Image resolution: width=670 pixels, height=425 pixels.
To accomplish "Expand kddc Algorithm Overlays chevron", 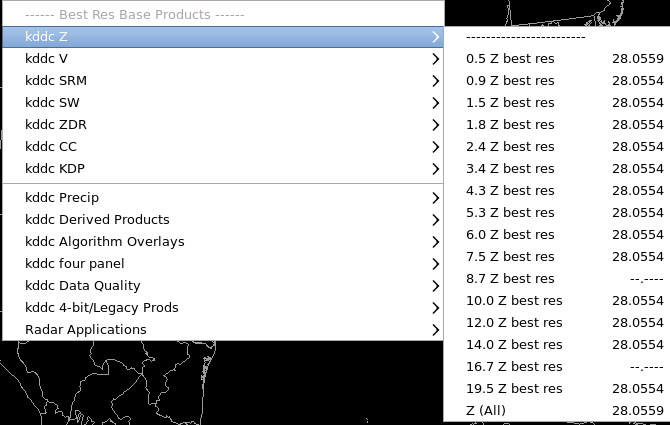I will [435, 242].
